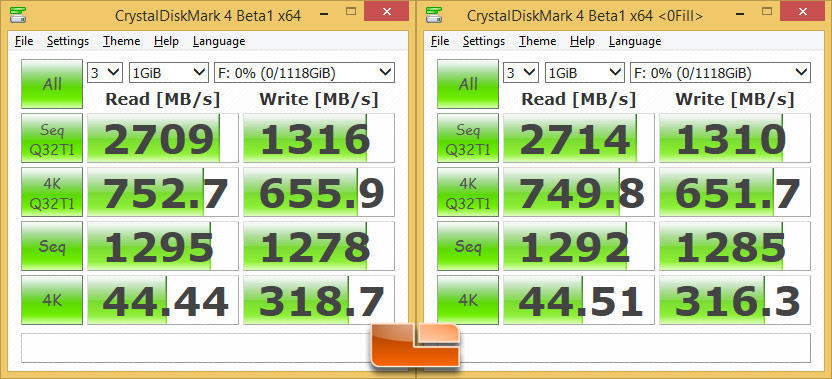
Task: Expand test count dropdown in 0Fill window
Action: tap(521, 73)
